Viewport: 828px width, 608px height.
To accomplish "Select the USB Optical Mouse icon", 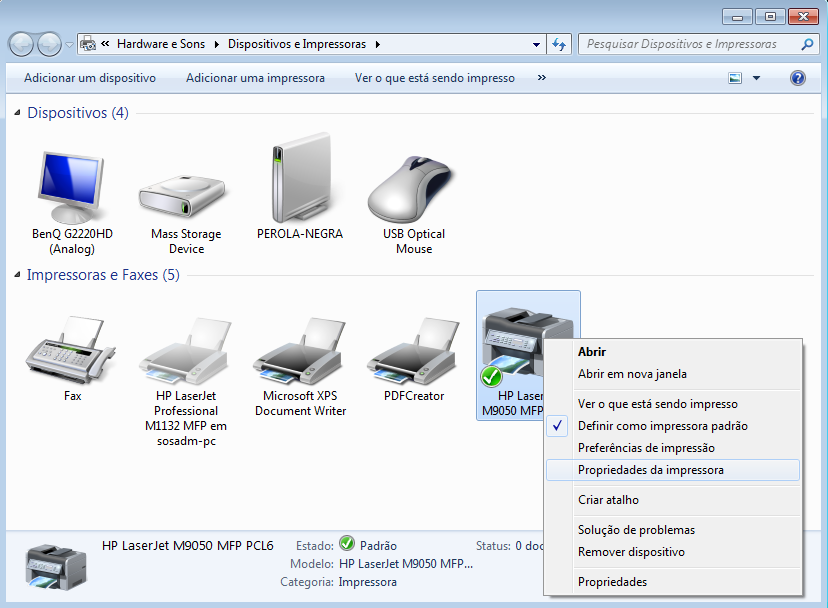I will coord(410,189).
